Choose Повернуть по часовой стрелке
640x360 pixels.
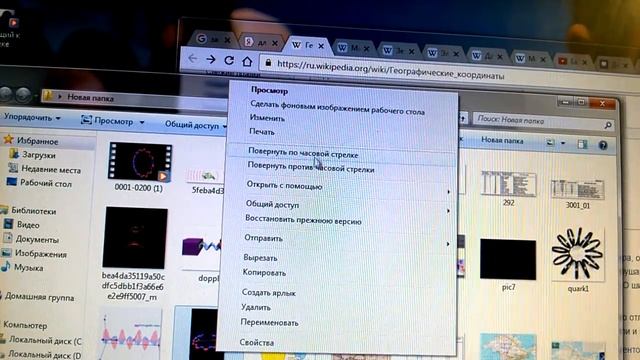point(303,153)
